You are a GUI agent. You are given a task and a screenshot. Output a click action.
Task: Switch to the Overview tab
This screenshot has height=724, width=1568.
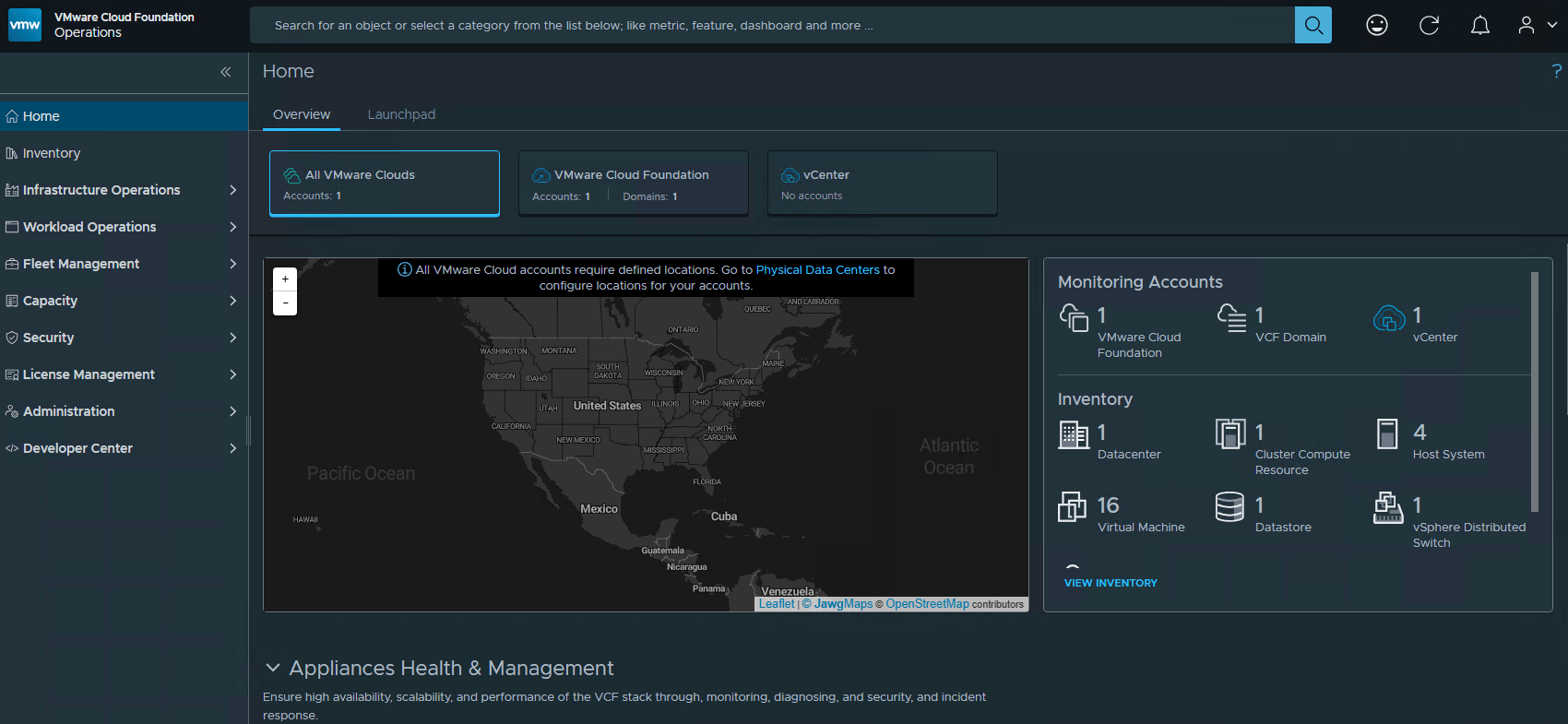click(302, 114)
